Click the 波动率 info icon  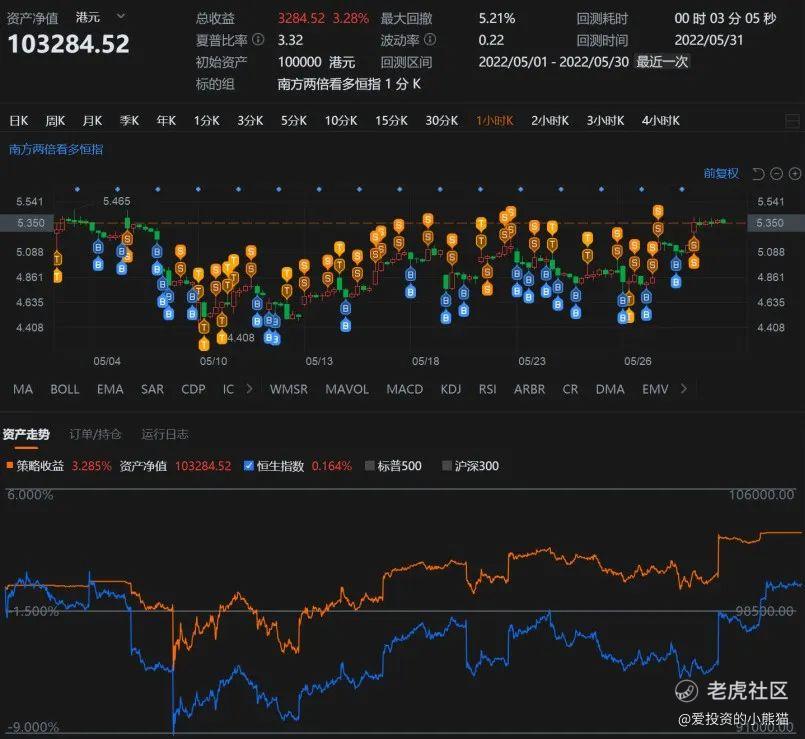coord(430,40)
